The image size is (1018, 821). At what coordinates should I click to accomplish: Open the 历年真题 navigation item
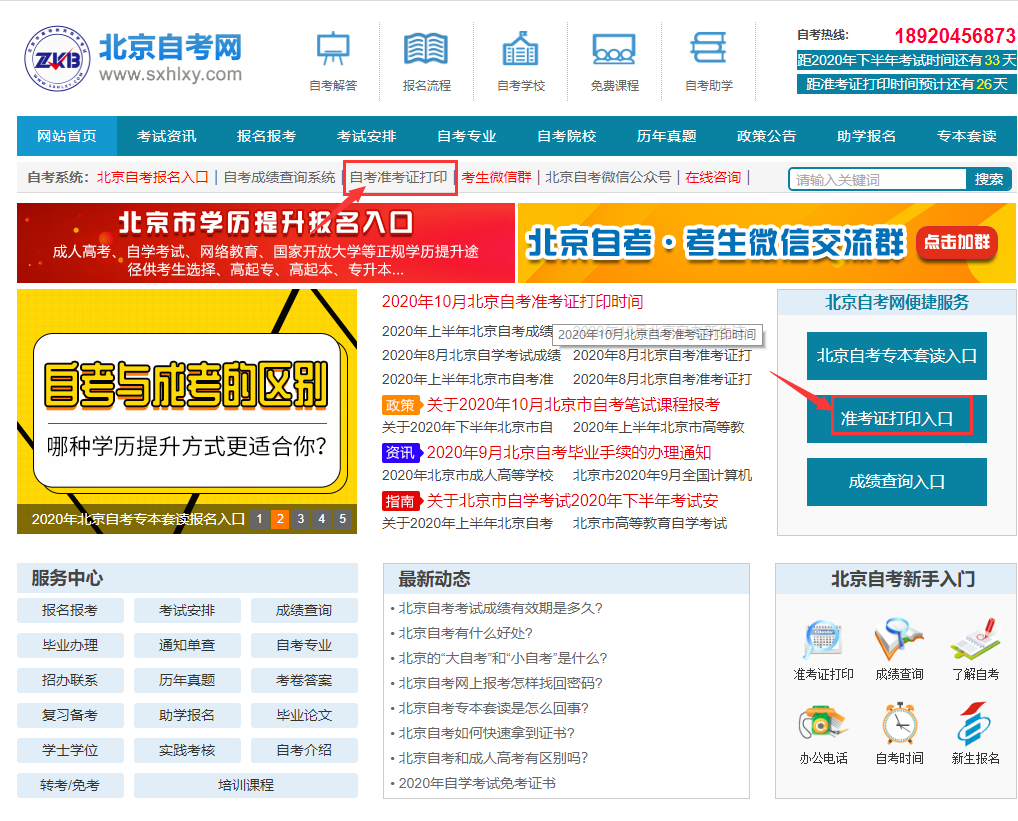(x=666, y=137)
